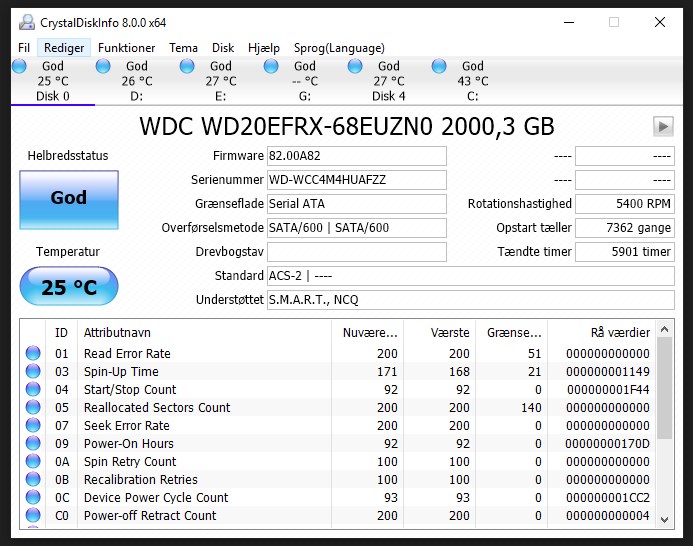Select raw value 0000000170D
Viewport: 693px width, 546px height.
coord(607,443)
